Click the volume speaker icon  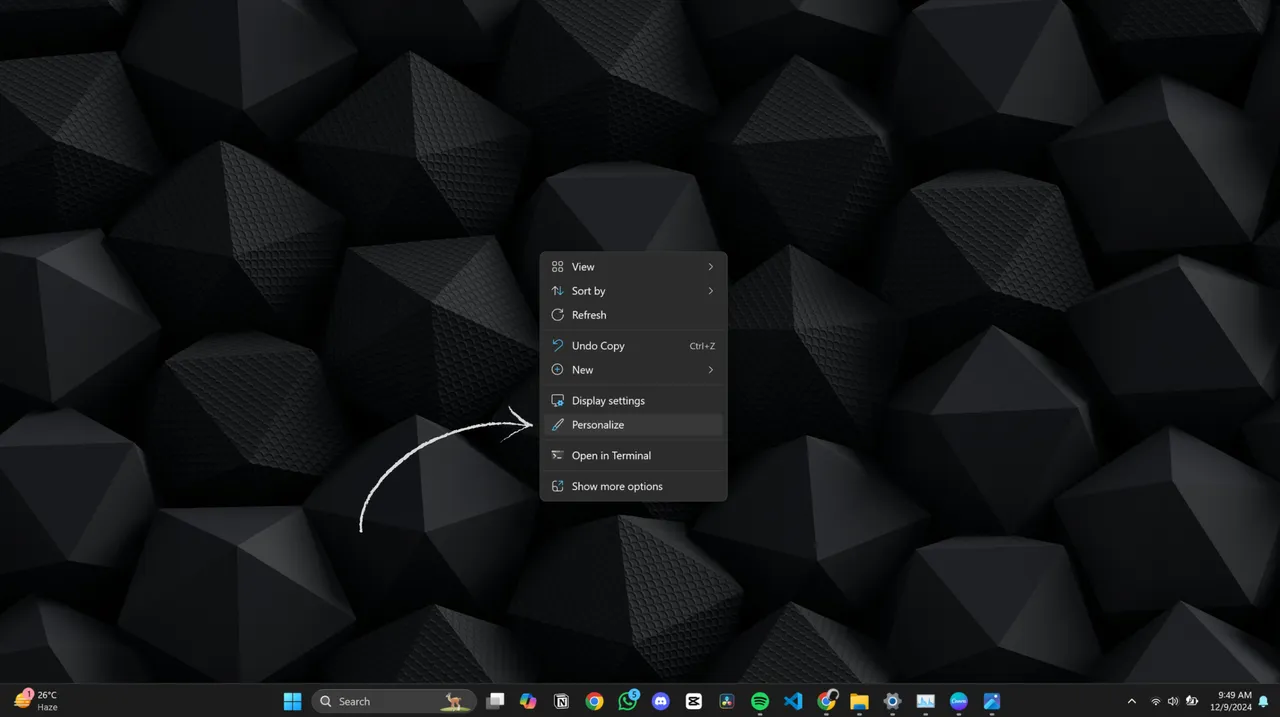click(x=1173, y=701)
